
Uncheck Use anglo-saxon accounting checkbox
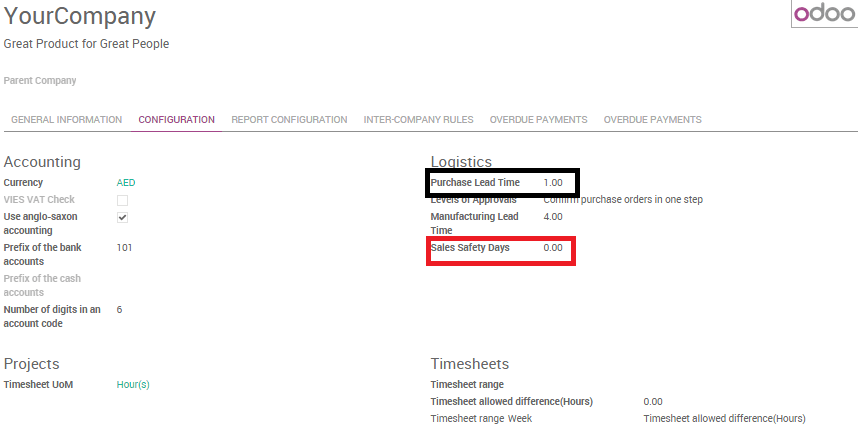point(122,217)
